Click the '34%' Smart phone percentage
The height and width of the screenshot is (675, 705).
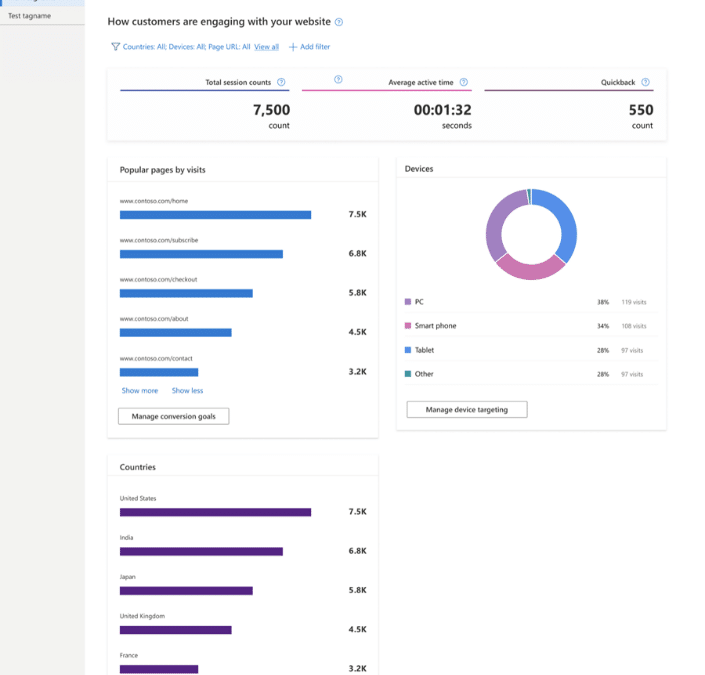click(x=603, y=326)
